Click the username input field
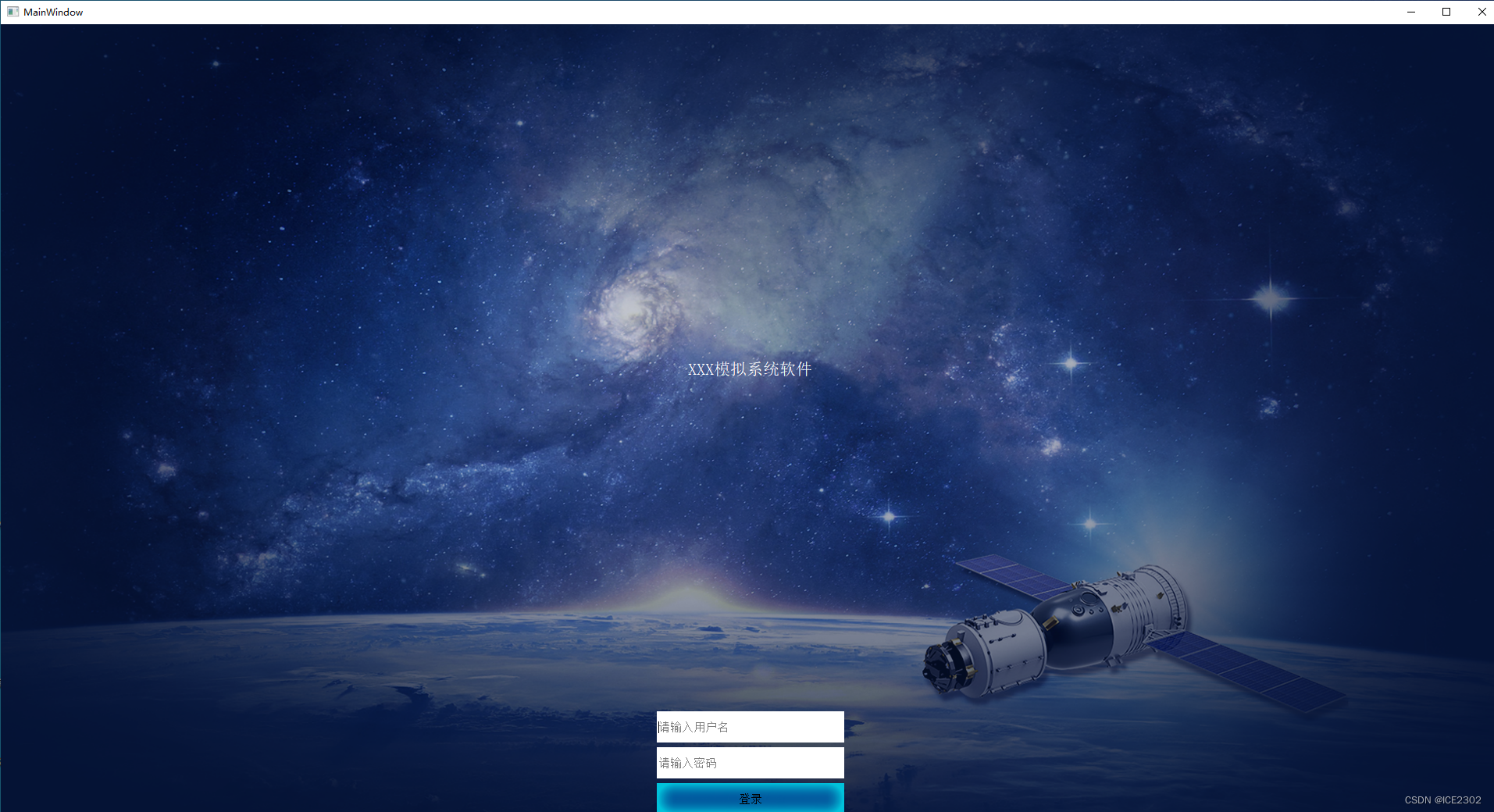 pos(750,727)
